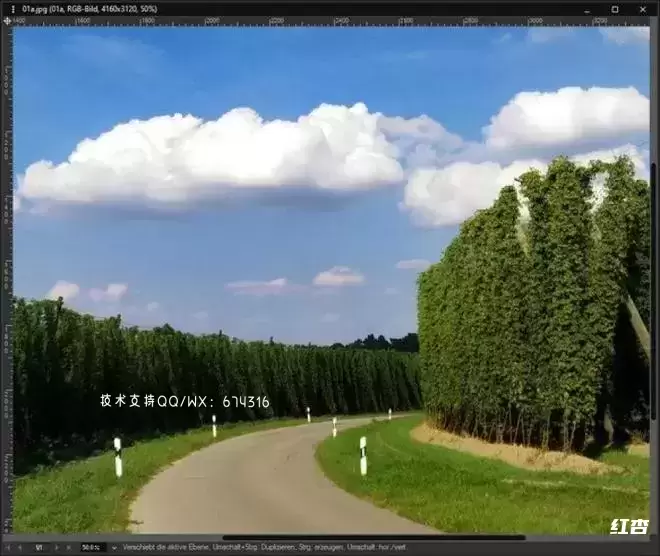Go to the last page arrow
The image size is (660, 556).
(69, 548)
